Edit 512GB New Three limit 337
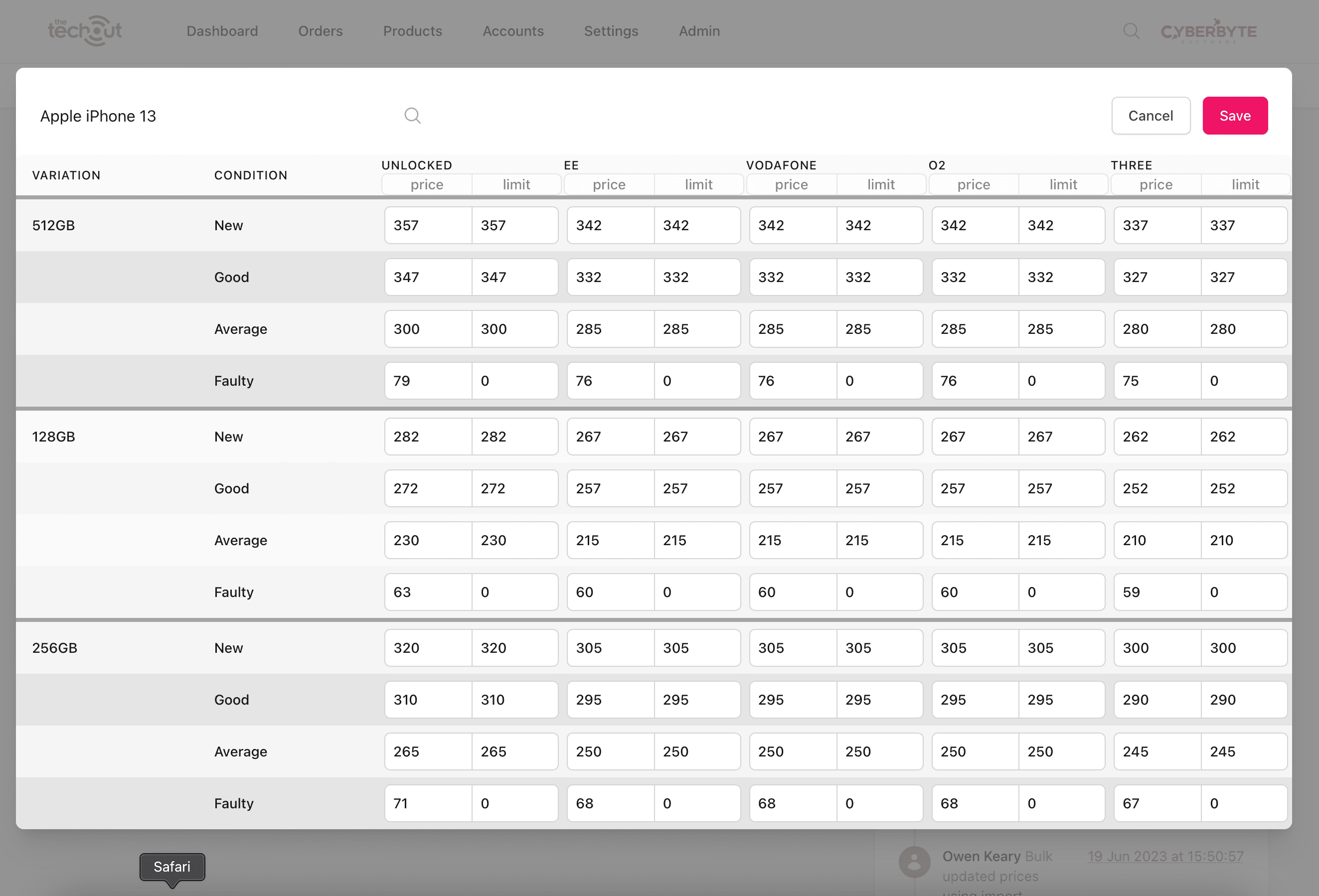The height and width of the screenshot is (896, 1319). 1244,225
